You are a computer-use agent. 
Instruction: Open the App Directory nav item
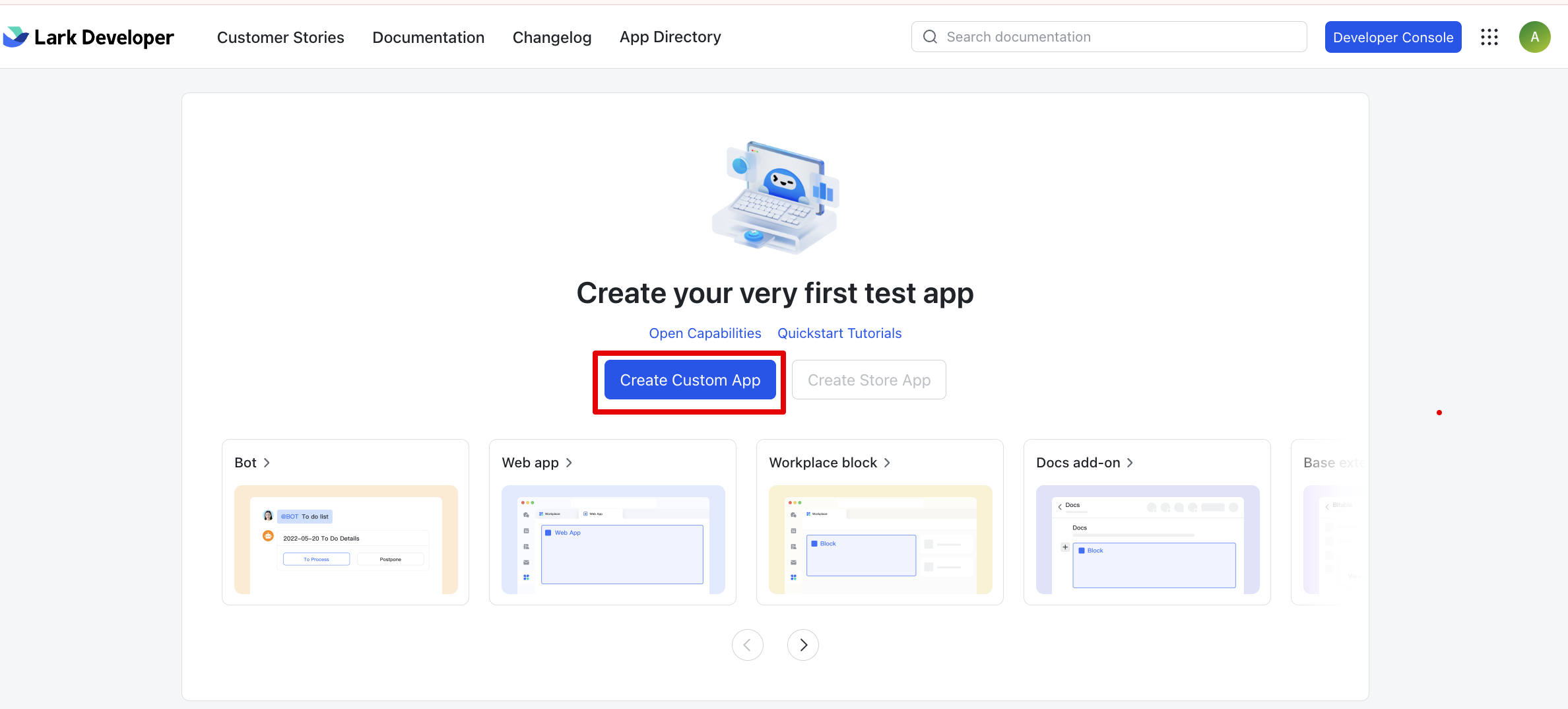click(x=670, y=38)
